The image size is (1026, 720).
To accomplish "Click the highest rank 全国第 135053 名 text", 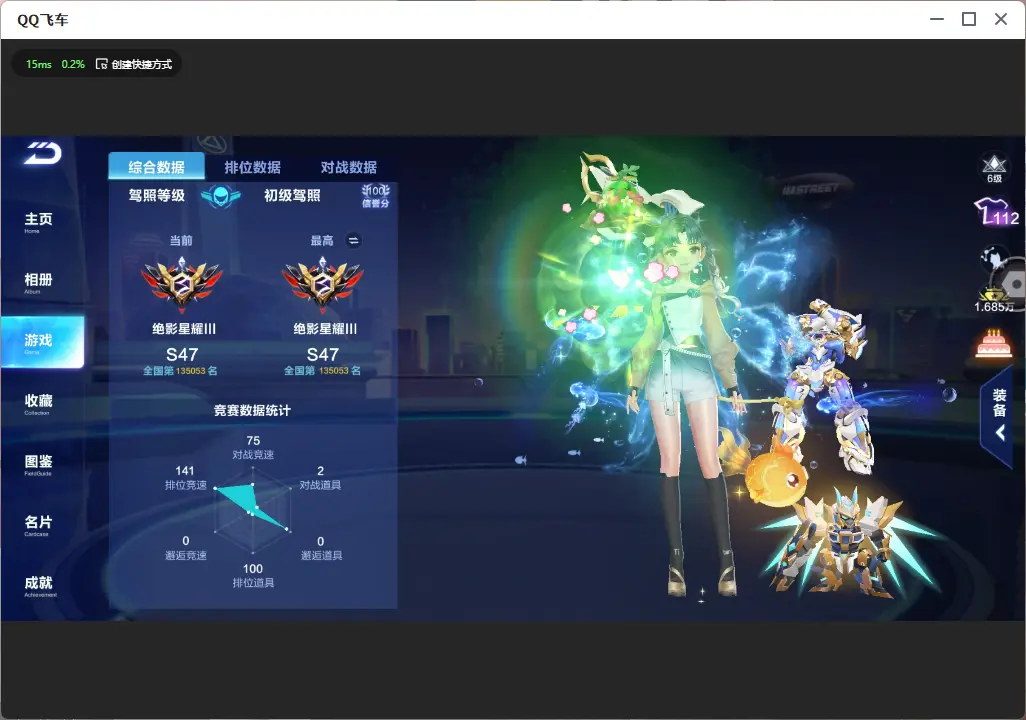I will pos(322,370).
